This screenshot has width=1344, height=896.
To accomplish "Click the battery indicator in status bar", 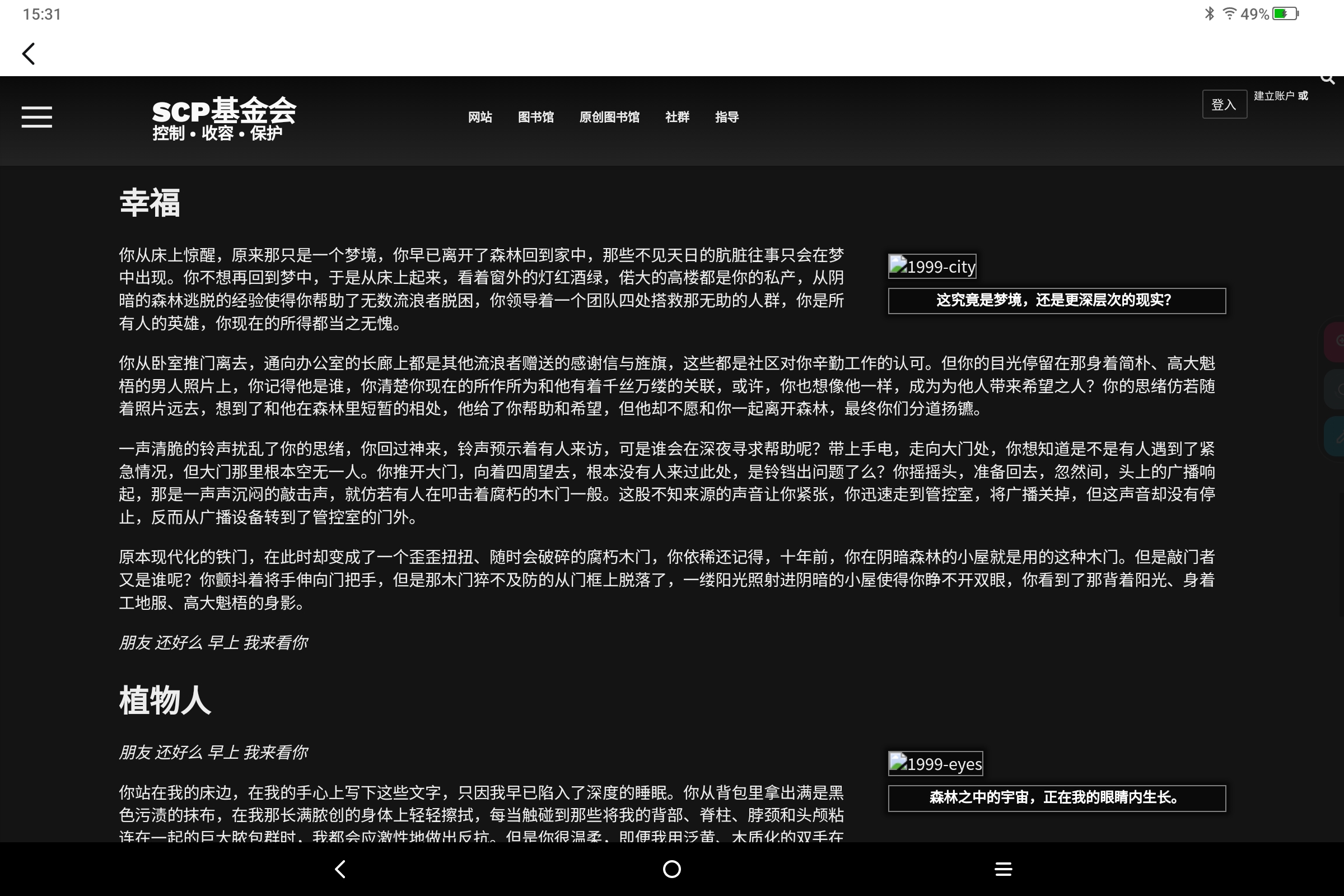I will [x=1286, y=13].
